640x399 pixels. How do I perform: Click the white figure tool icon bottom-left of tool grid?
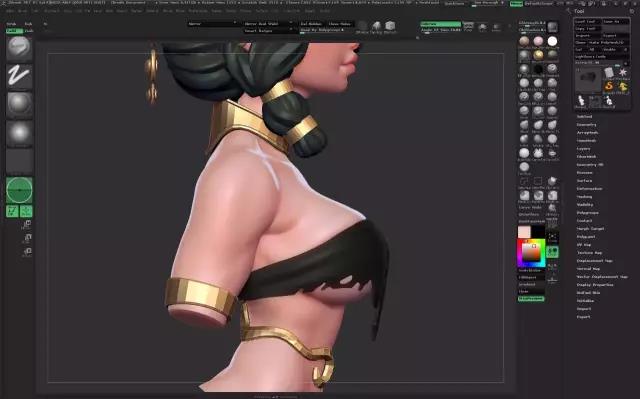pos(581,100)
